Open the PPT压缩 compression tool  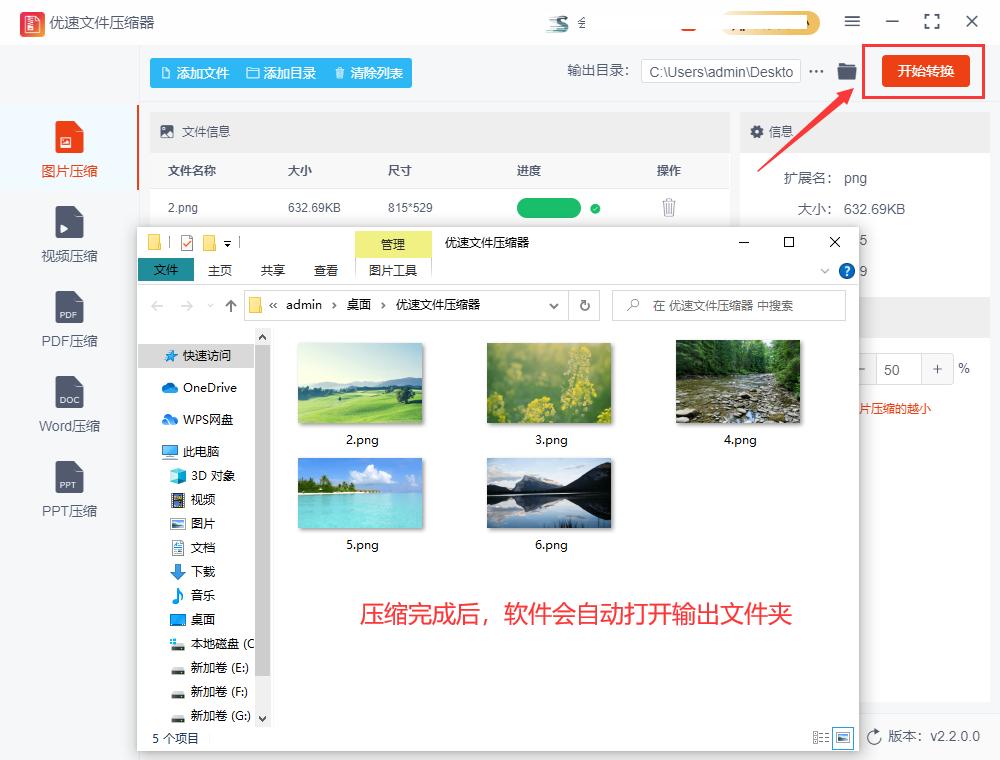pos(68,490)
